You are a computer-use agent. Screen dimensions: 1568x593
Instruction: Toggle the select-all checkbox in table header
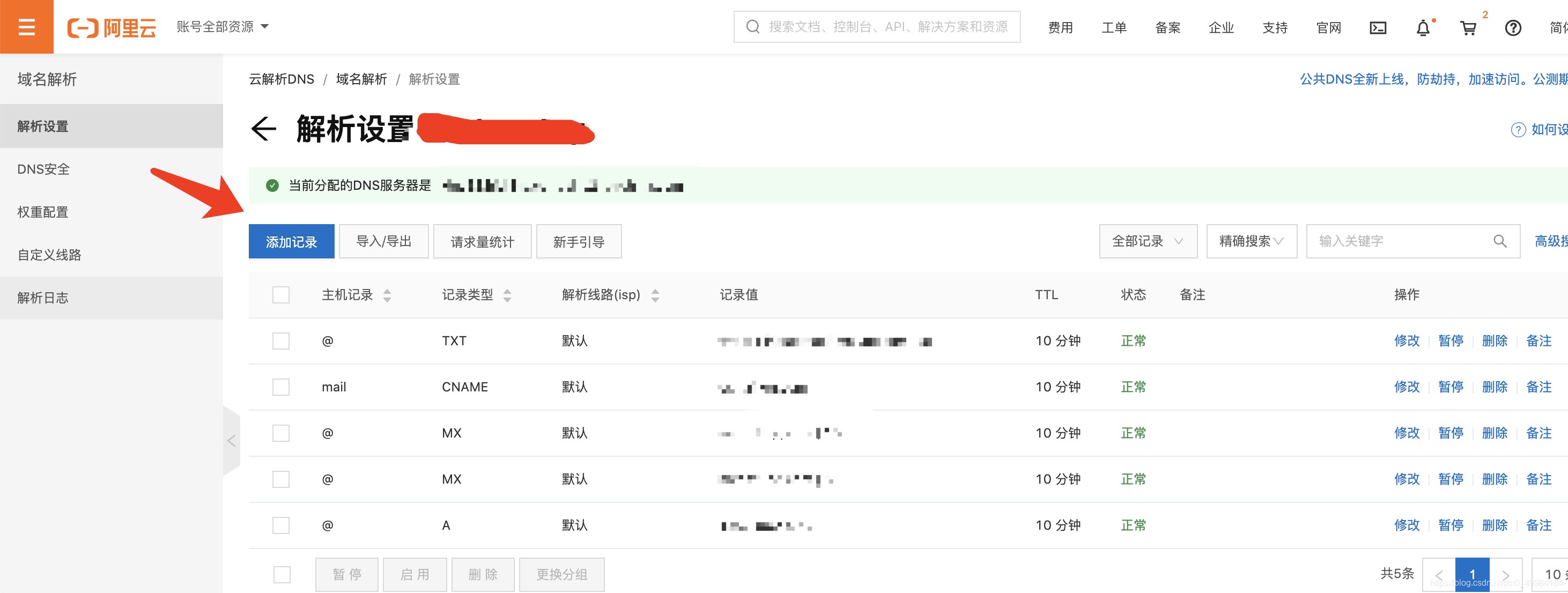[280, 295]
